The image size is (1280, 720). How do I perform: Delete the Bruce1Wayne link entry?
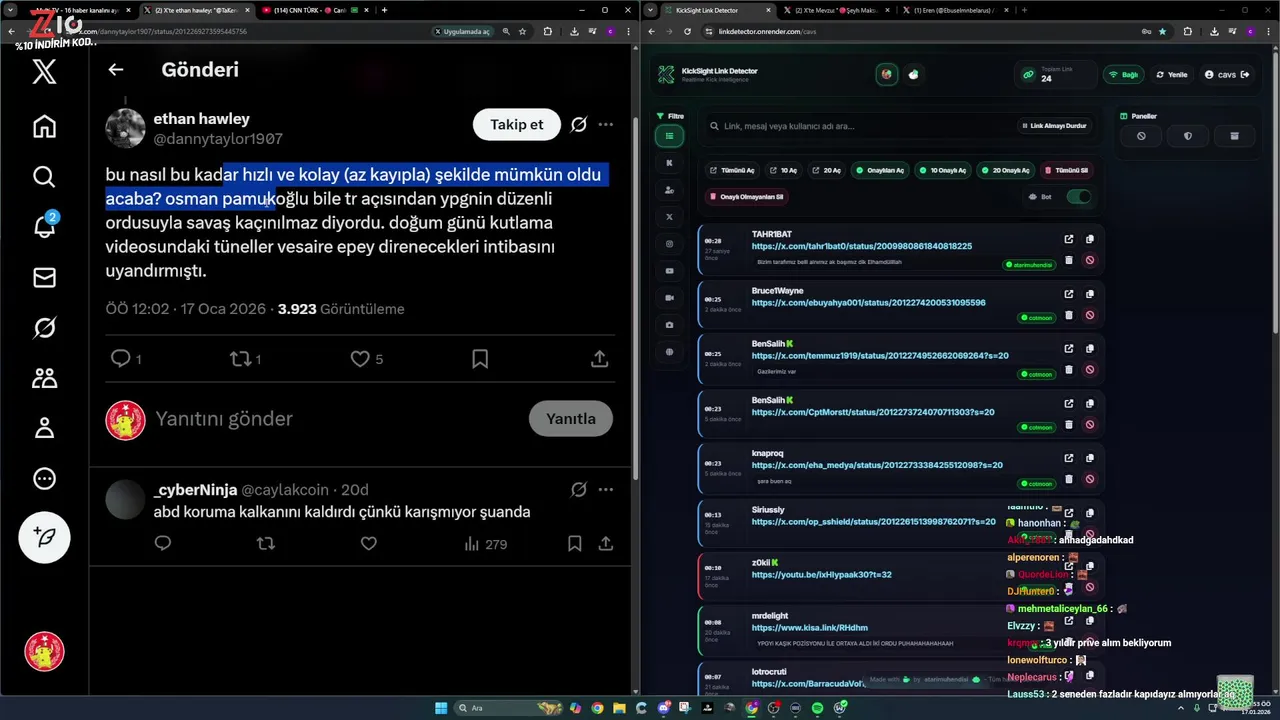click(x=1069, y=315)
